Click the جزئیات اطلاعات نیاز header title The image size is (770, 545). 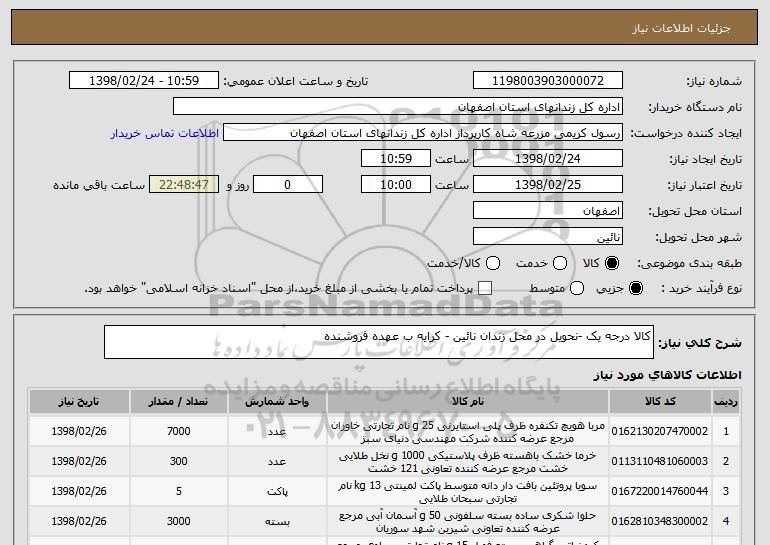[681, 28]
